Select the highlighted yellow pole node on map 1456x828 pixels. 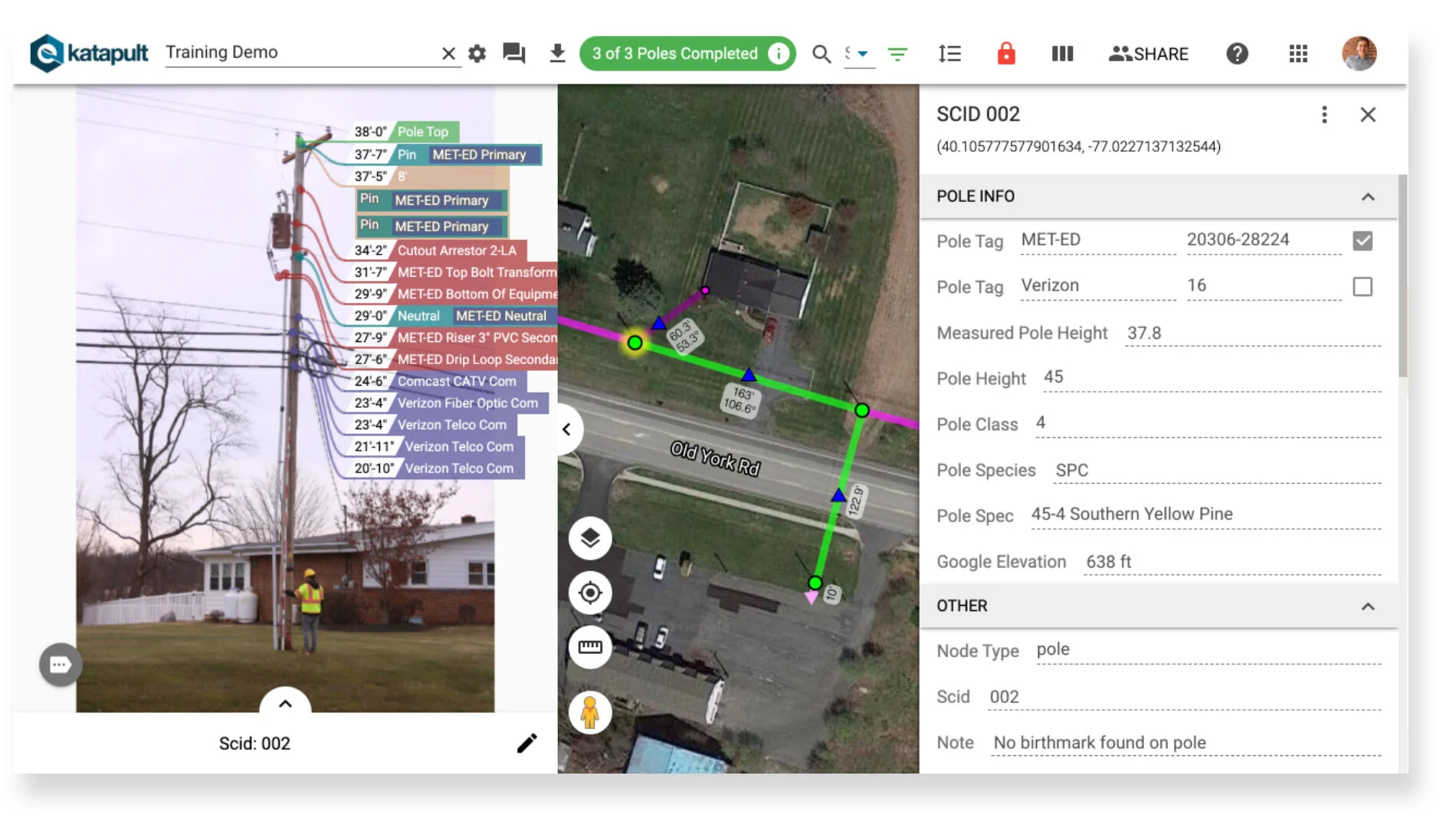[x=635, y=343]
